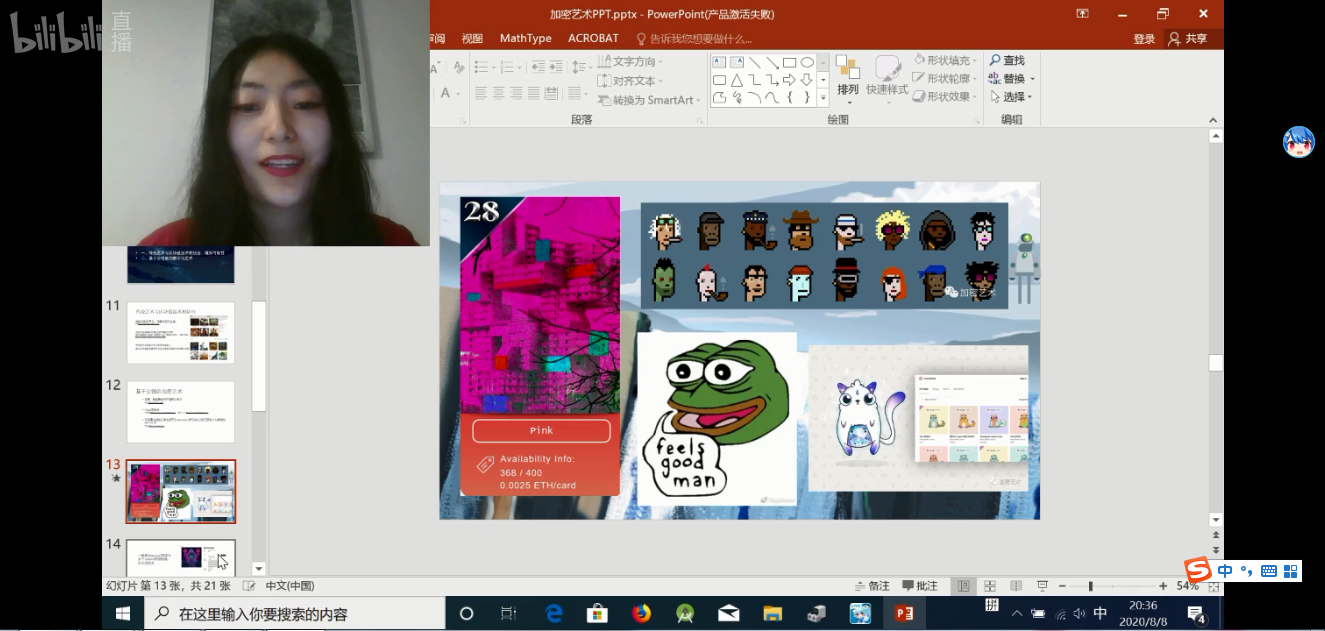
Task: Click zoom in plus button
Action: 1163,586
